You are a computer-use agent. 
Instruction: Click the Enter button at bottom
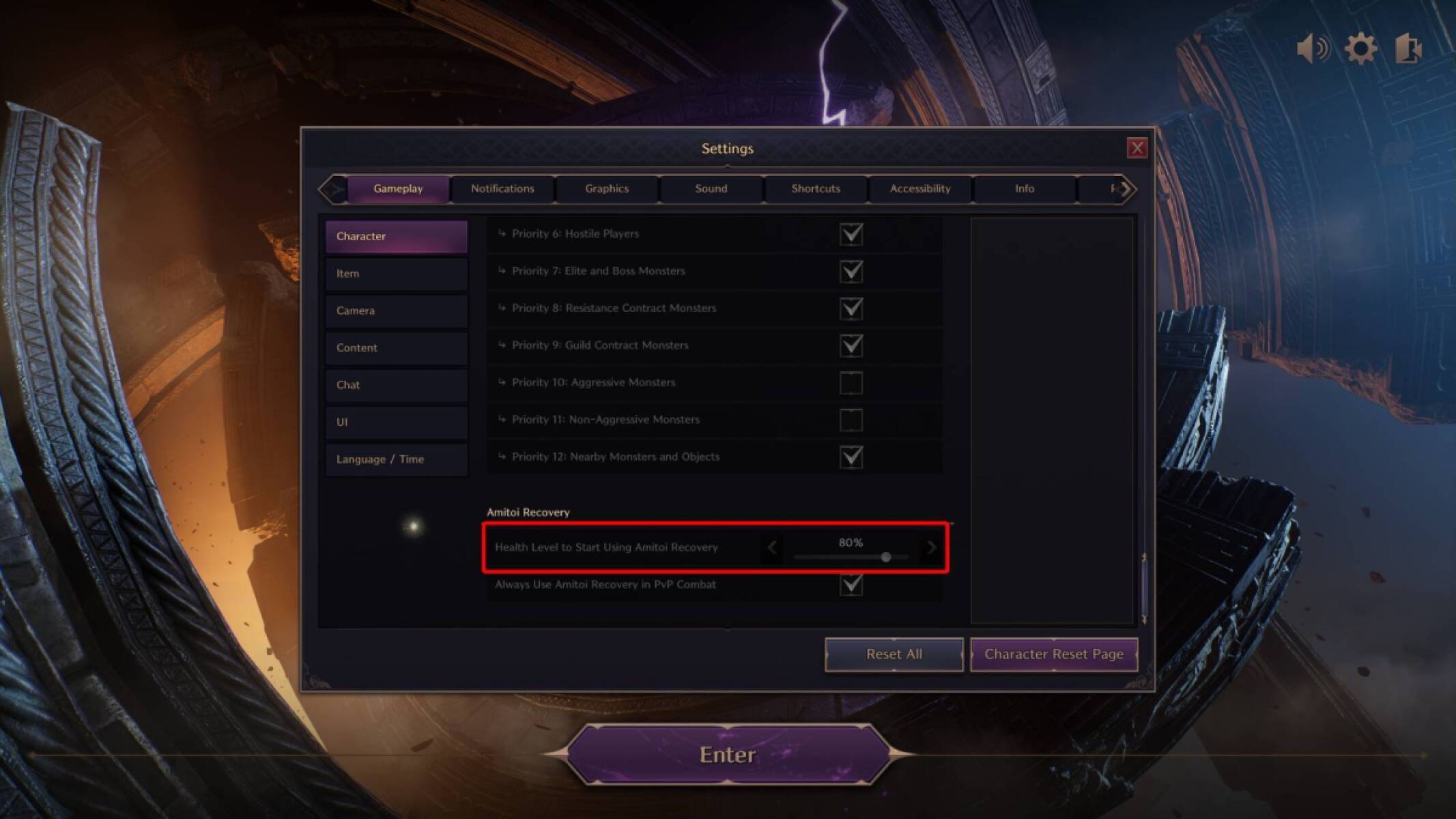click(x=726, y=754)
